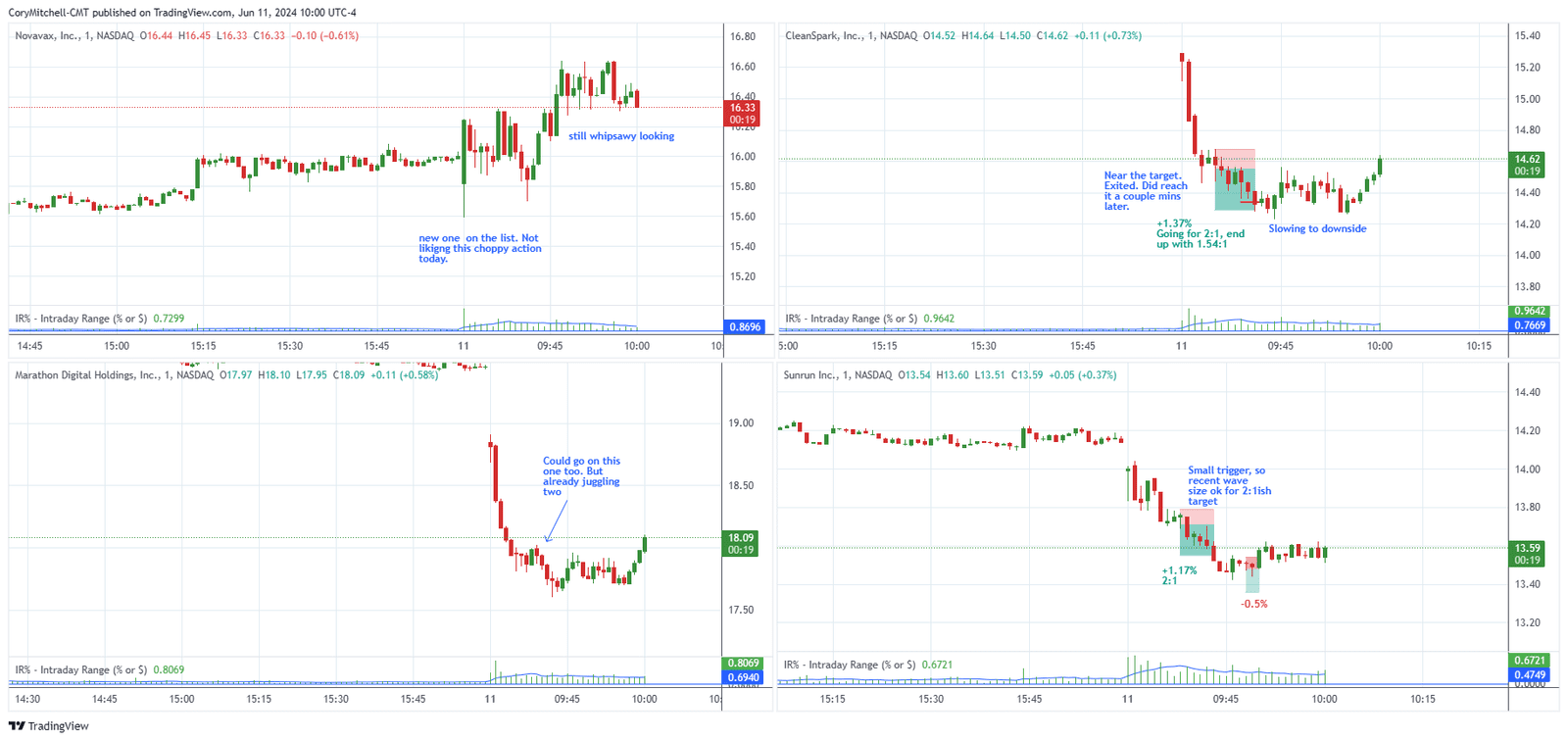The height and width of the screenshot is (741, 1568).
Task: Select the '+1.17% 2:1' label on Sunrun
Action: (1179, 575)
